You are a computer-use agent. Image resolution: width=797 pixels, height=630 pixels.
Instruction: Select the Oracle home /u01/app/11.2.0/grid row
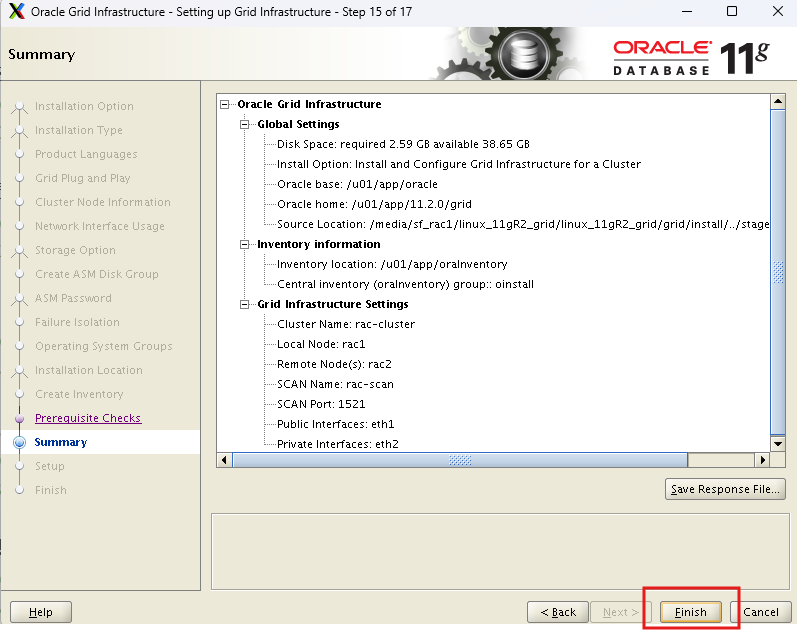click(x=374, y=204)
